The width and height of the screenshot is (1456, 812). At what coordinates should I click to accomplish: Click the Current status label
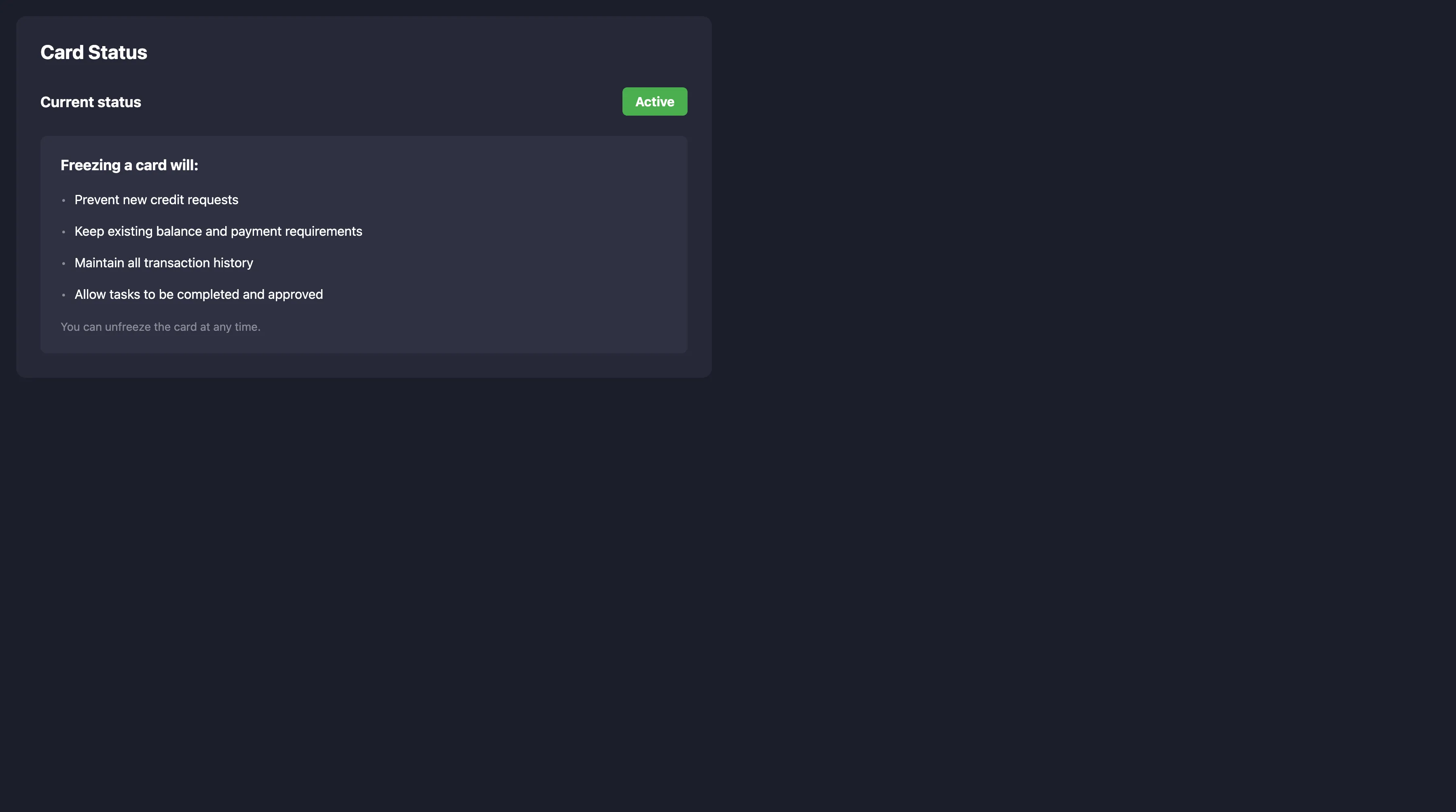(91, 102)
